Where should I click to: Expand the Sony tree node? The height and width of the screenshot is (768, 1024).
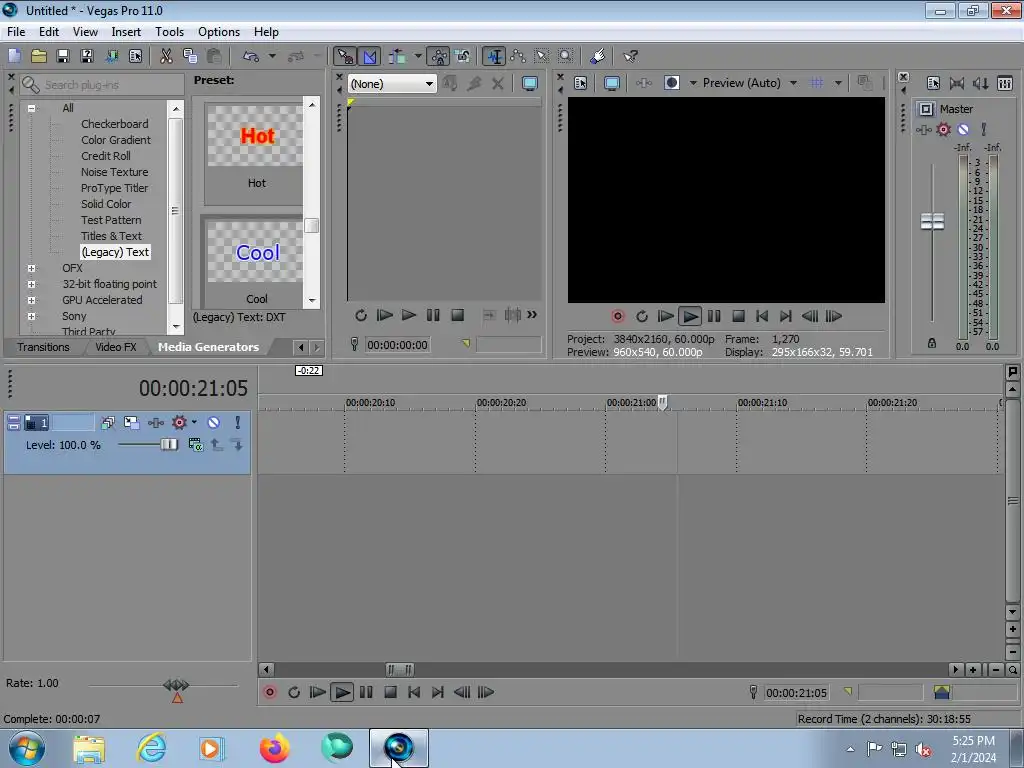[31, 316]
